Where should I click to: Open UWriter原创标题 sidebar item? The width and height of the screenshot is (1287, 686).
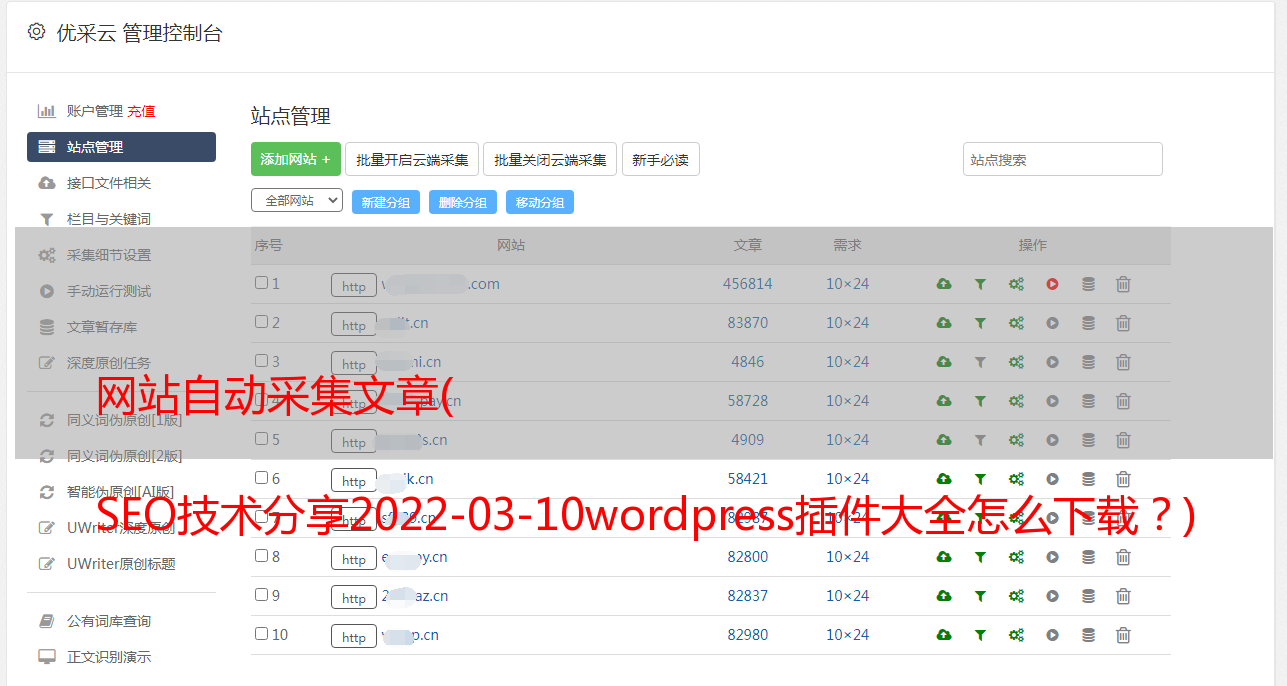pyautogui.click(x=121, y=564)
